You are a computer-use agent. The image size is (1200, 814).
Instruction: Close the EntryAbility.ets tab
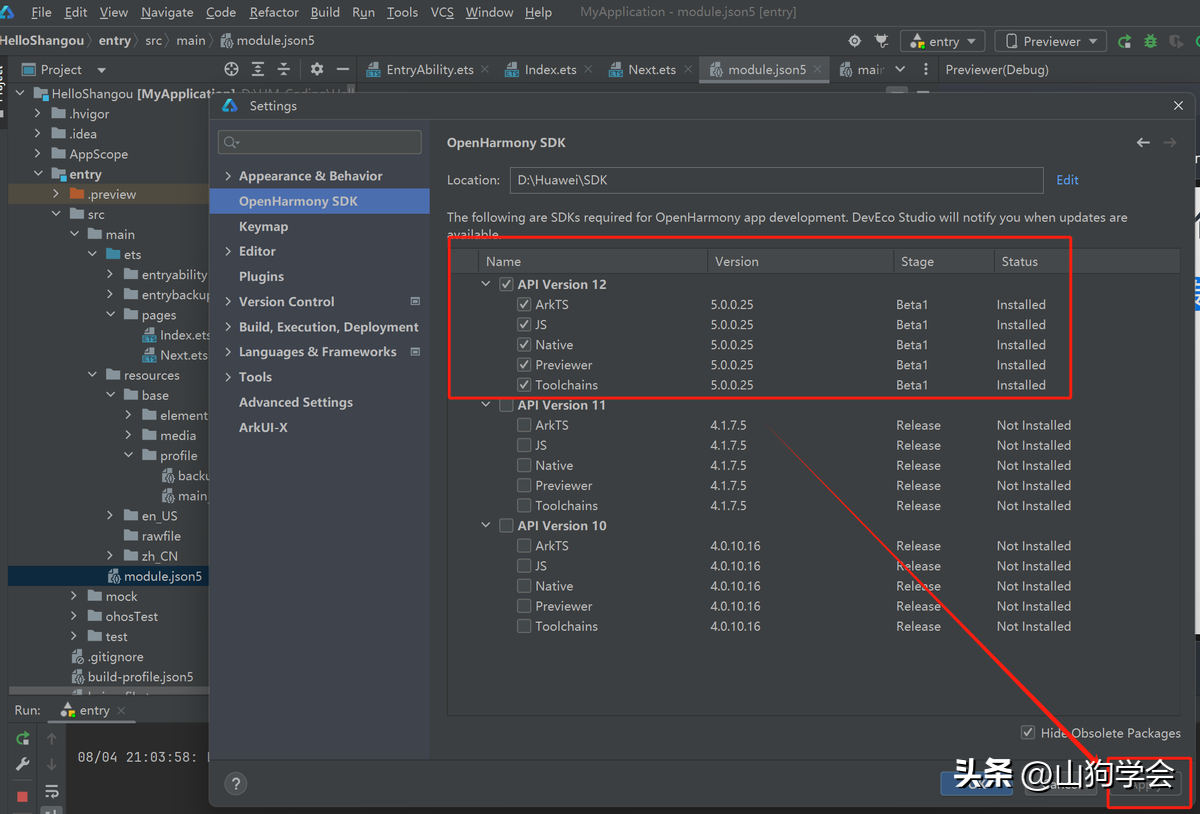[x=485, y=69]
